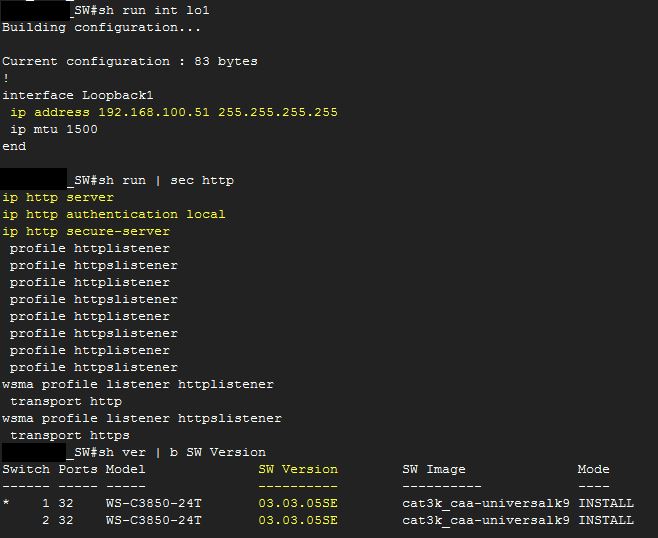This screenshot has width=658, height=538.
Task: Click the 'Current configuration : 83 bytes' line
Action: pos(130,61)
